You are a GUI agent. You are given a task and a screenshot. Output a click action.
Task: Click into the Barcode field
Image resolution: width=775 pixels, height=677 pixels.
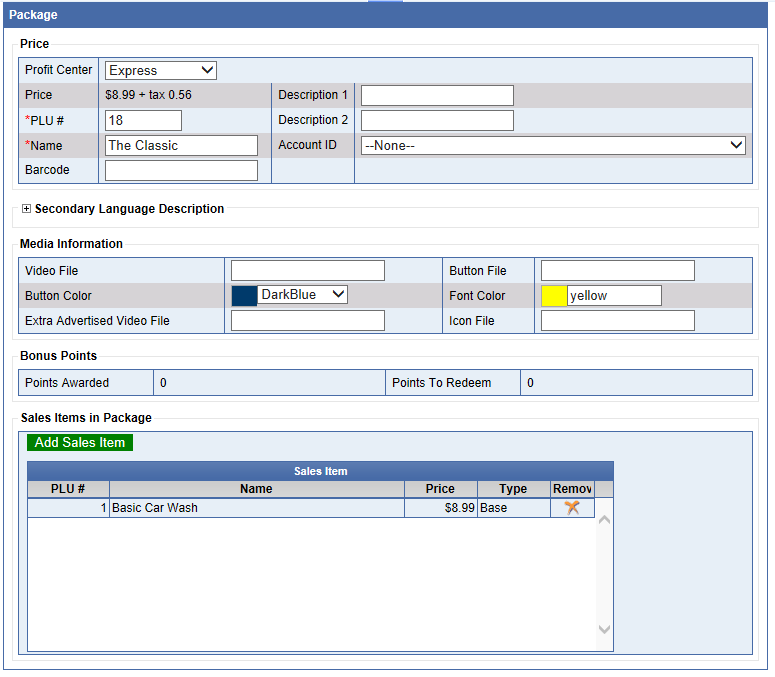[181, 170]
